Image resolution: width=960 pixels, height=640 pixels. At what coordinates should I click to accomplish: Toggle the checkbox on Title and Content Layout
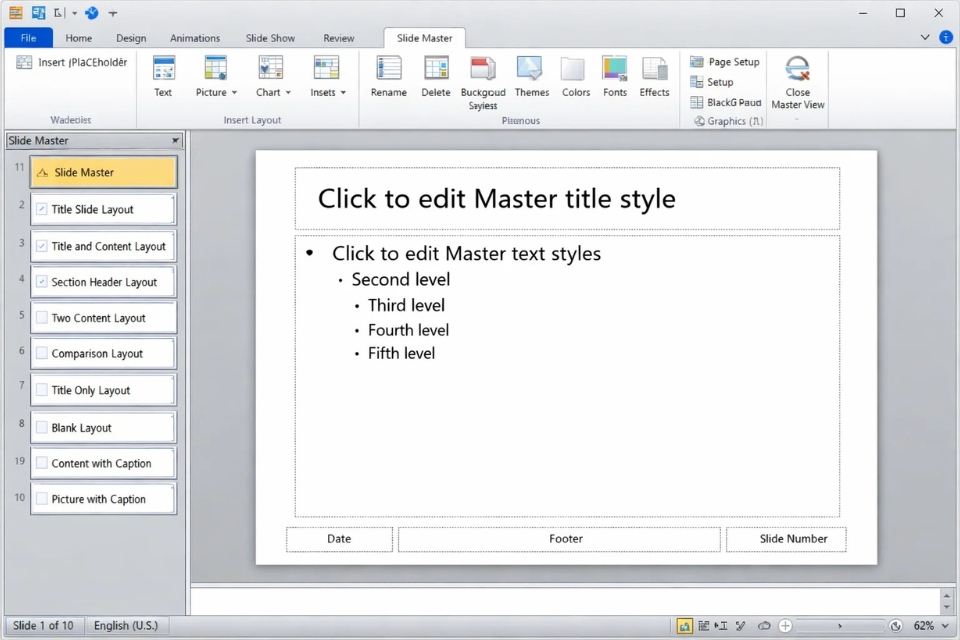click(40, 245)
